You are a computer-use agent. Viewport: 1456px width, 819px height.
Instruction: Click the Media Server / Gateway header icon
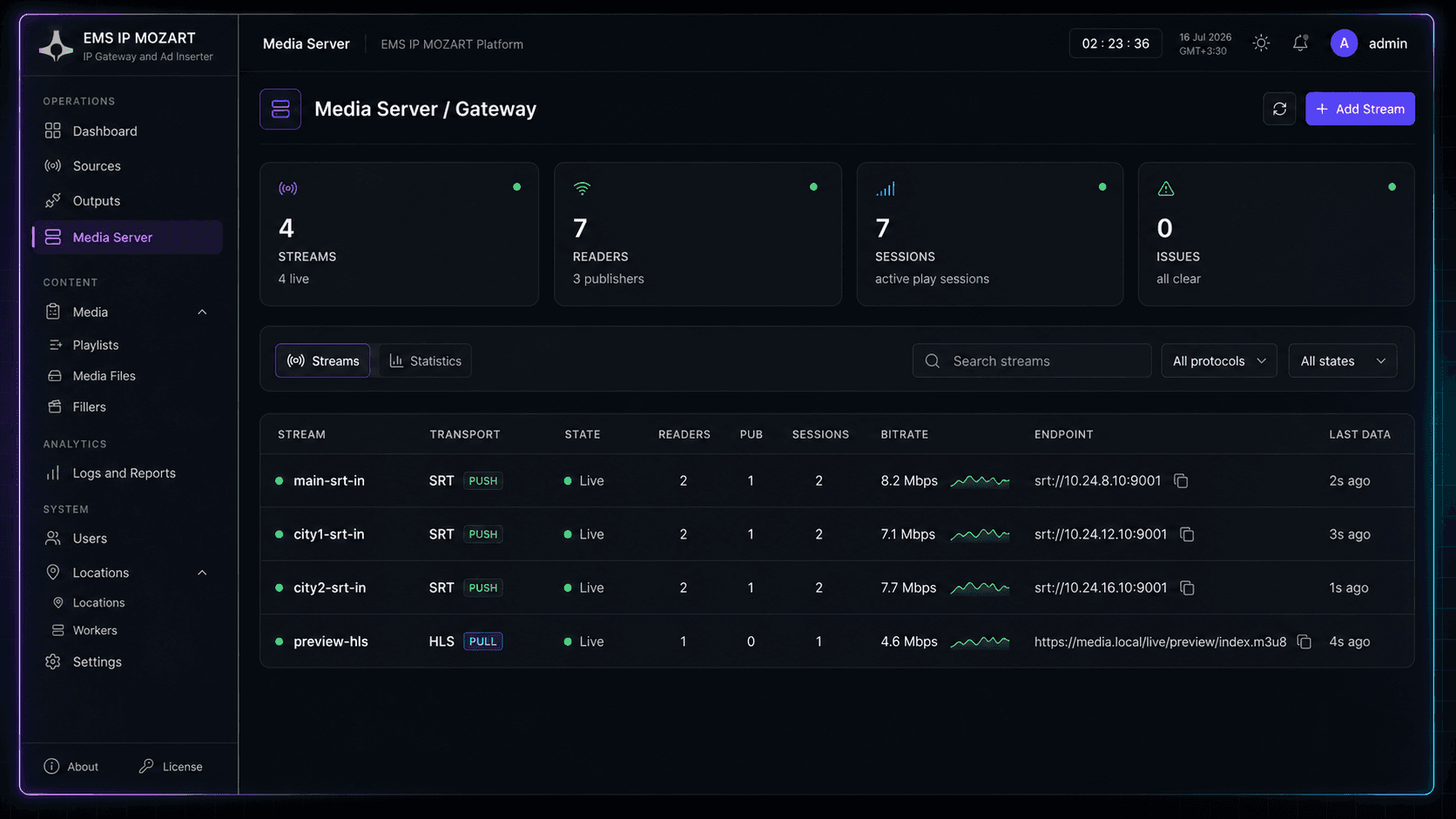point(280,109)
